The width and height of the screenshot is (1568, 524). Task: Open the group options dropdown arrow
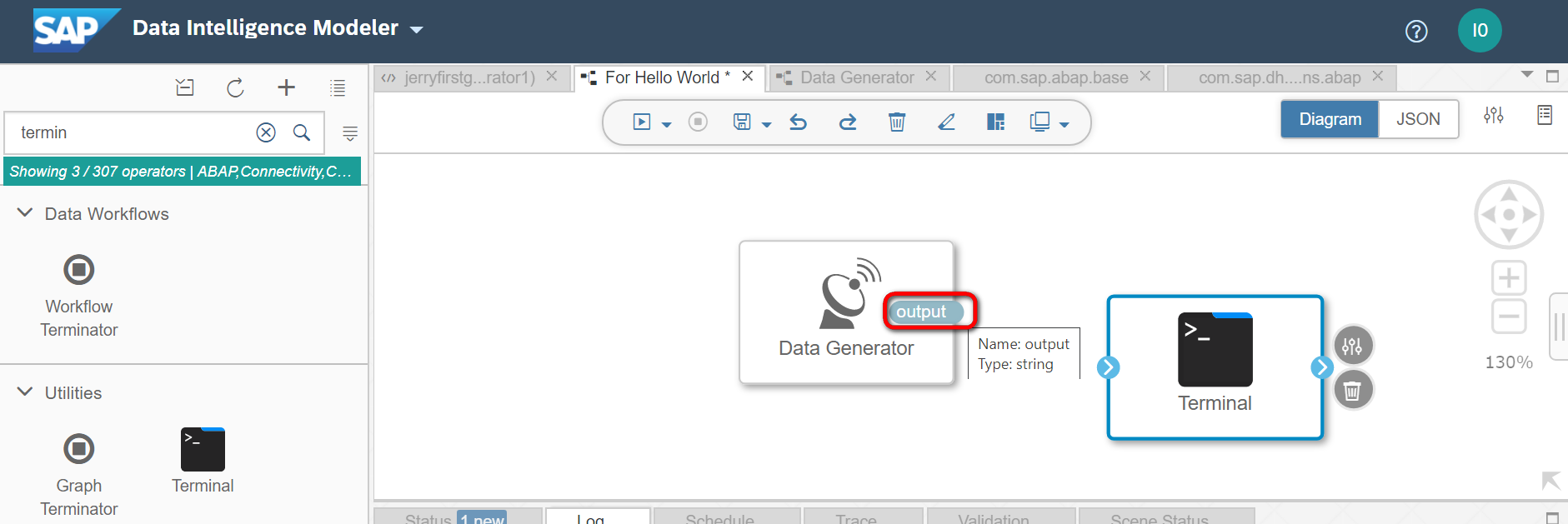click(1065, 125)
